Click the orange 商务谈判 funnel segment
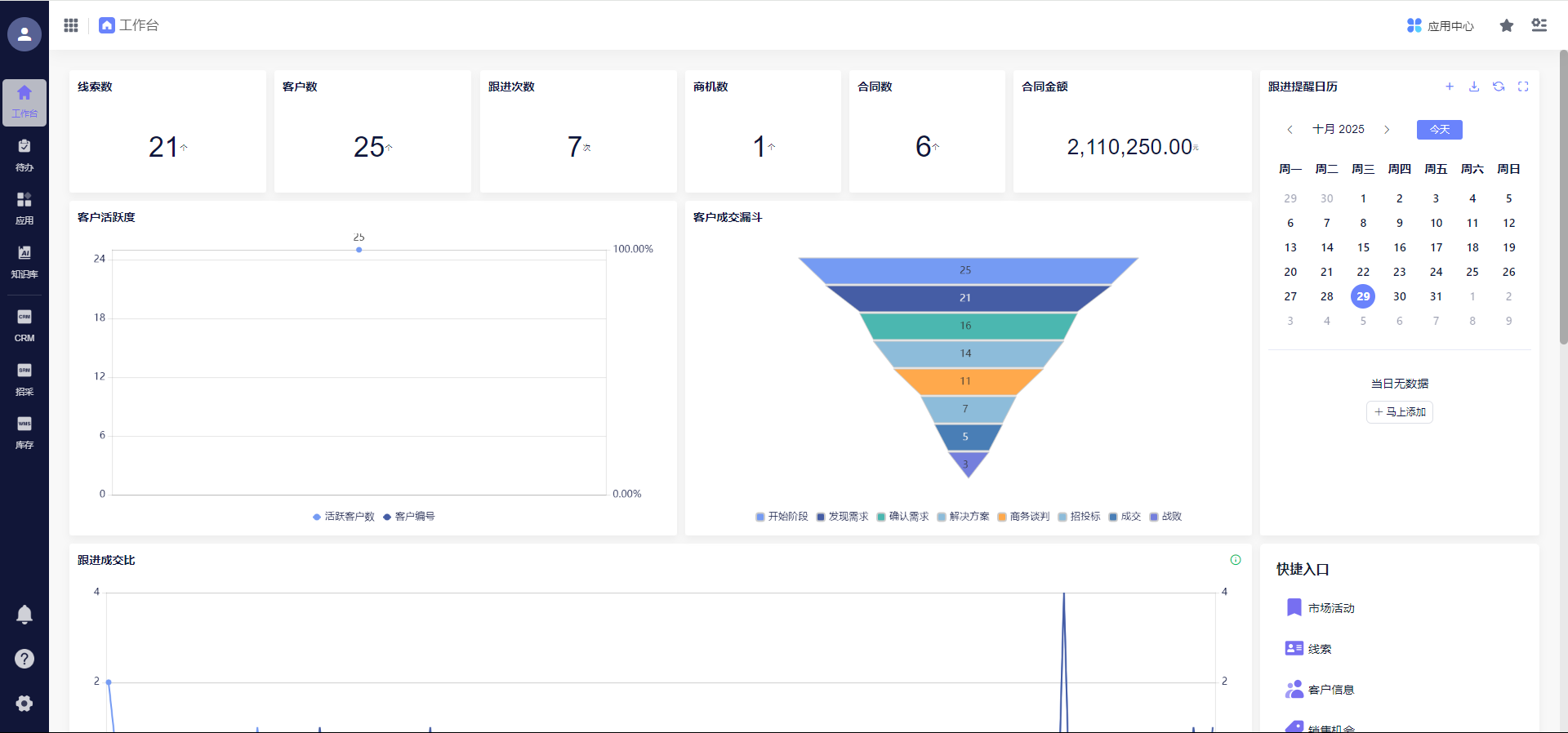 965,381
